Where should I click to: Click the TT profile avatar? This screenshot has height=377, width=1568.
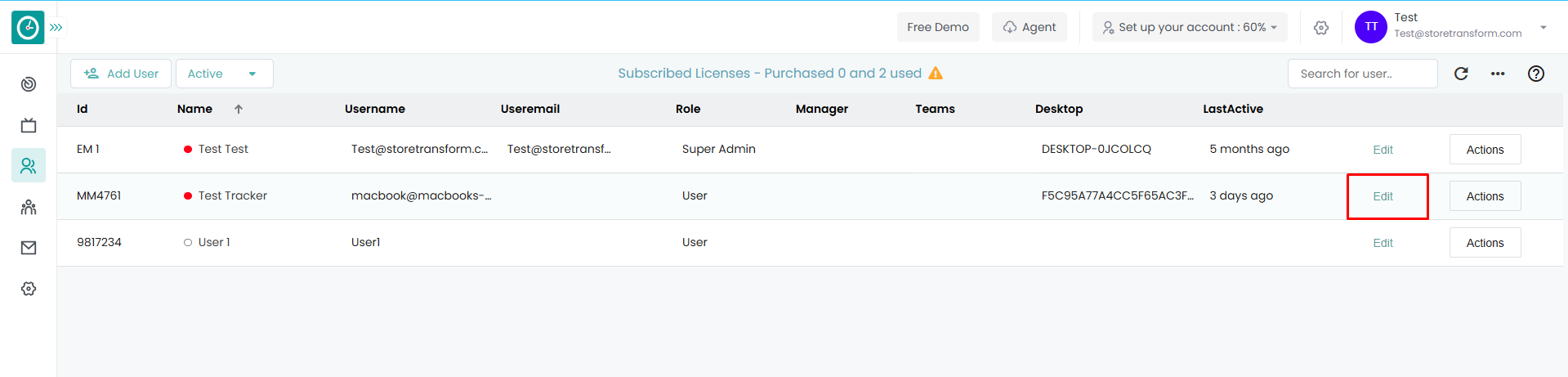point(1371,27)
